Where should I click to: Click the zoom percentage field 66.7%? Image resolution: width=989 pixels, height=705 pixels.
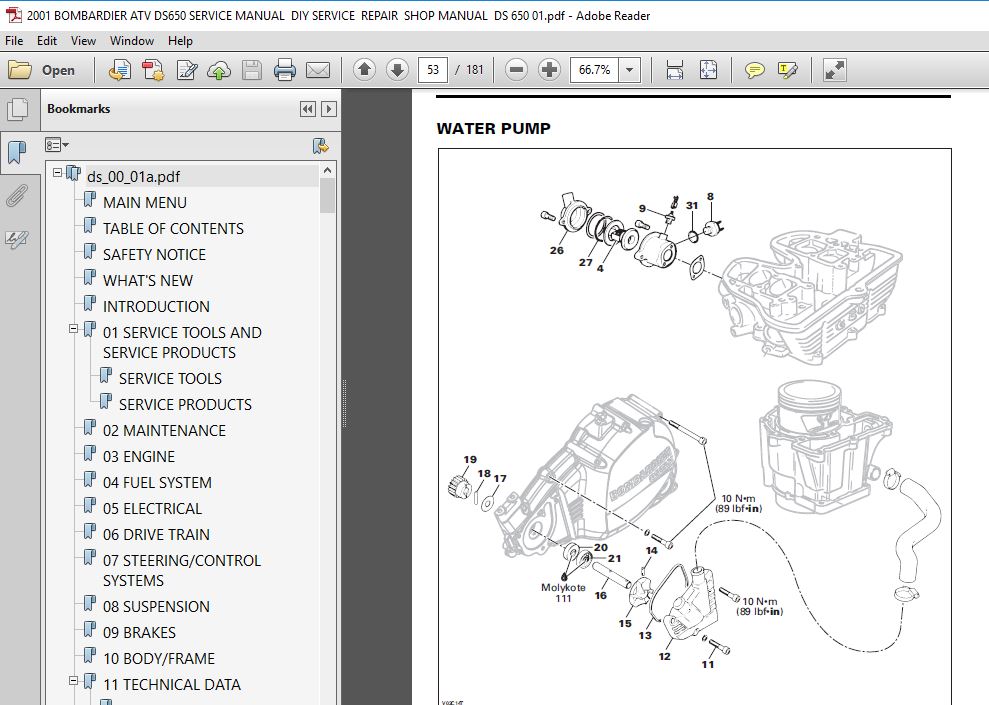coord(594,70)
